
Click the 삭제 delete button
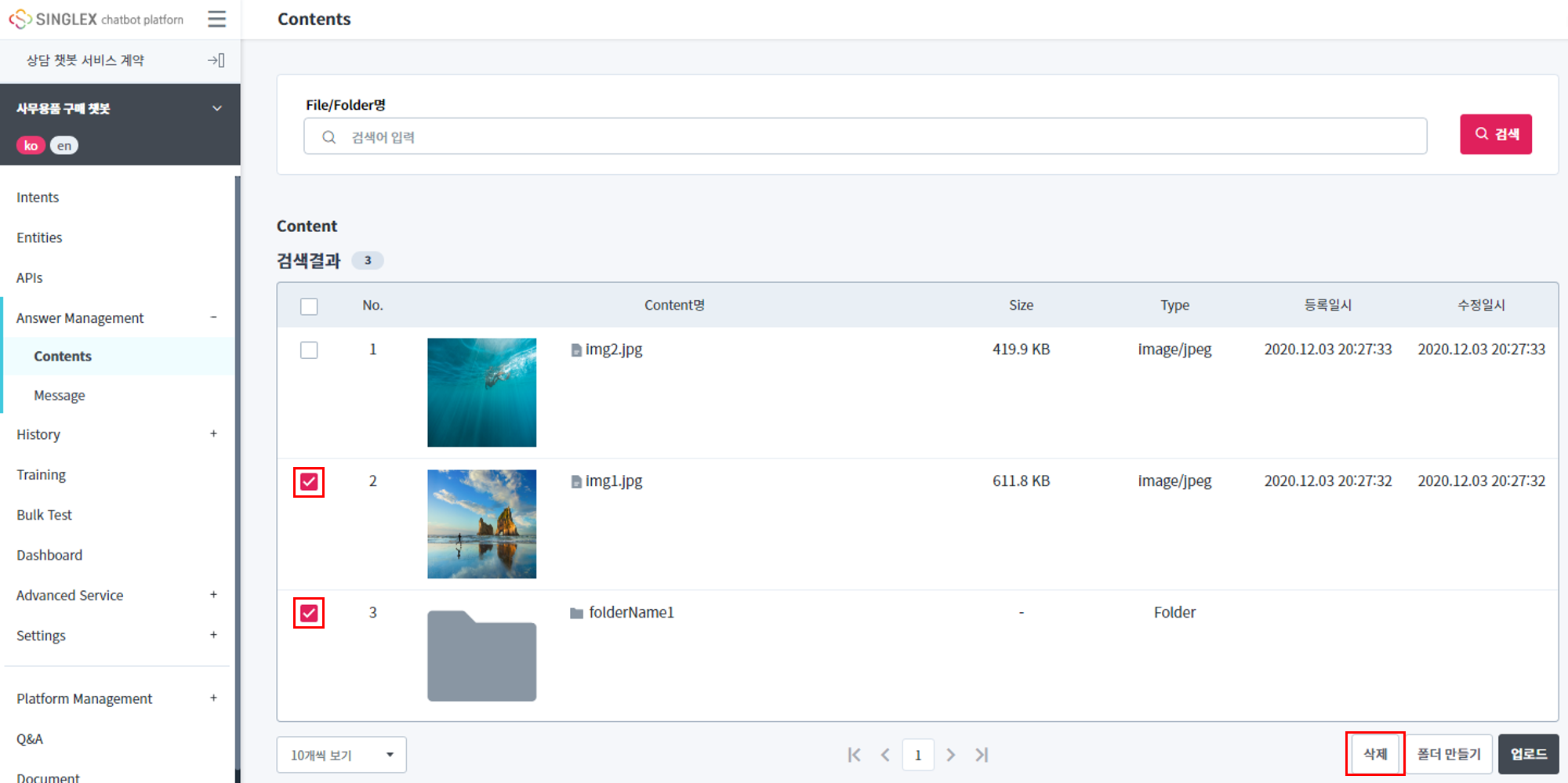point(1375,754)
